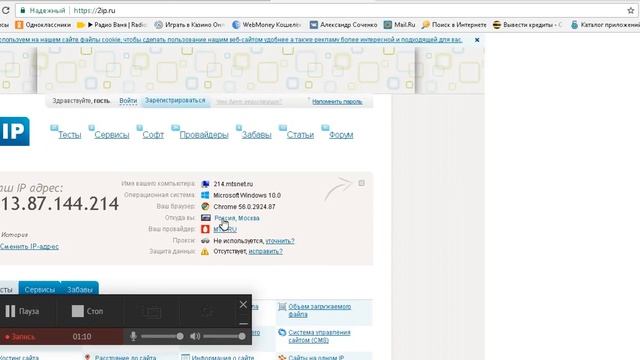Dismiss the cookie notice with X
The width and height of the screenshot is (640, 360).
477,40
